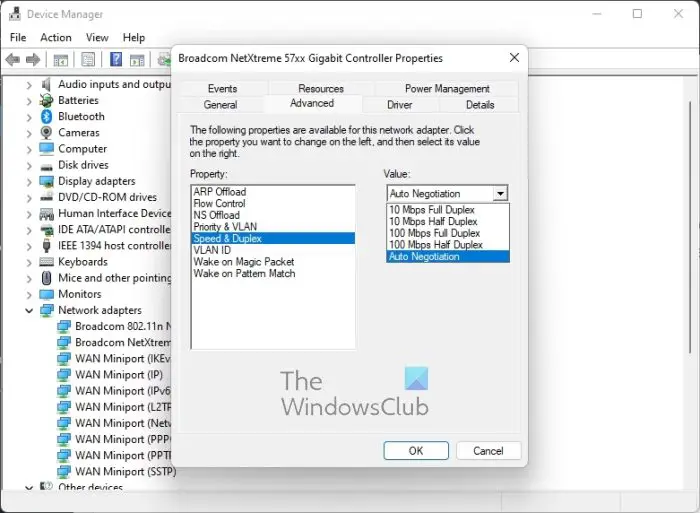The image size is (700, 513).
Task: Open the Help menu
Action: (x=133, y=38)
